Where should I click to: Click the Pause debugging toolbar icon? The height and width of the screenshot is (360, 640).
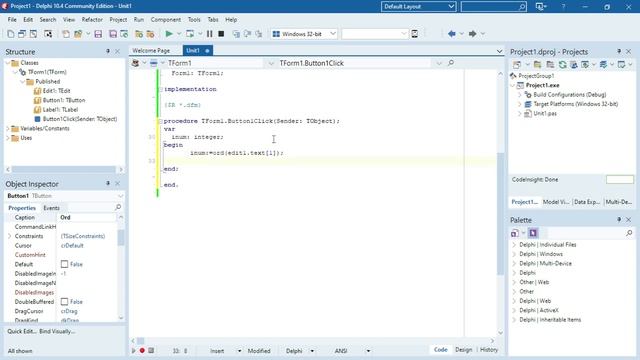(209, 34)
